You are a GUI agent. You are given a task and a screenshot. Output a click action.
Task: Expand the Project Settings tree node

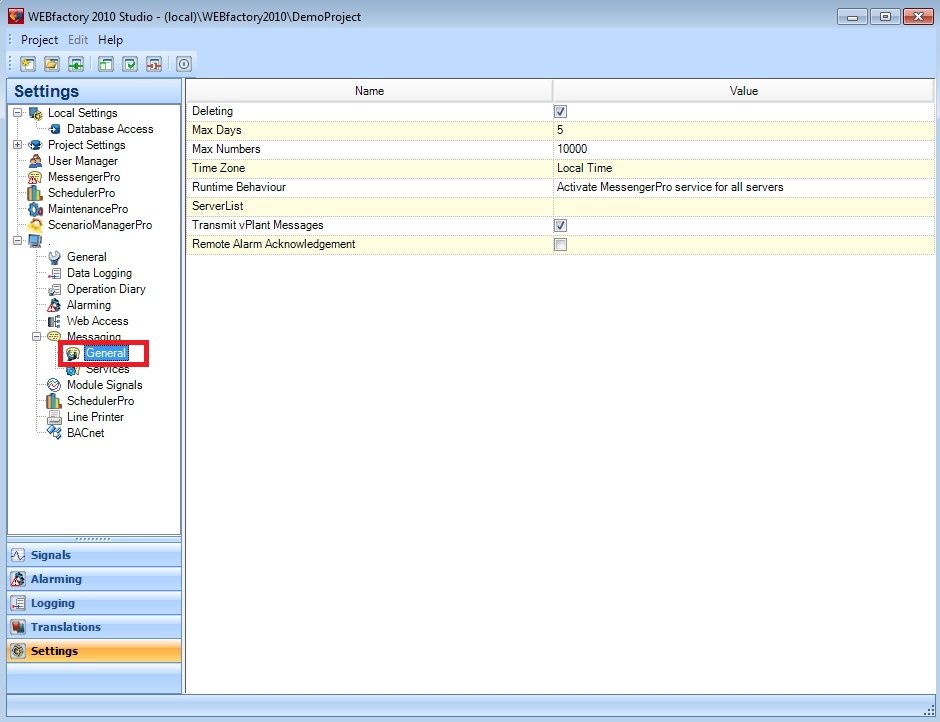tap(17, 145)
